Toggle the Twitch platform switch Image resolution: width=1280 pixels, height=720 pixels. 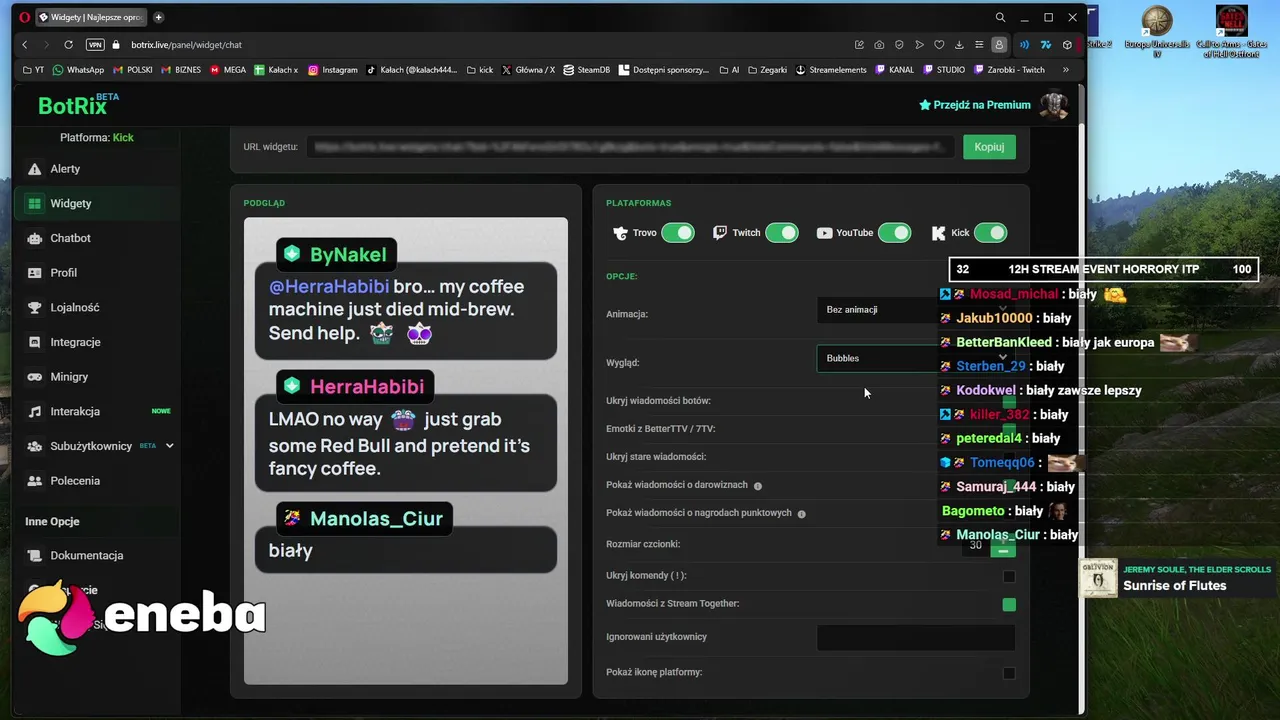pyautogui.click(x=782, y=233)
